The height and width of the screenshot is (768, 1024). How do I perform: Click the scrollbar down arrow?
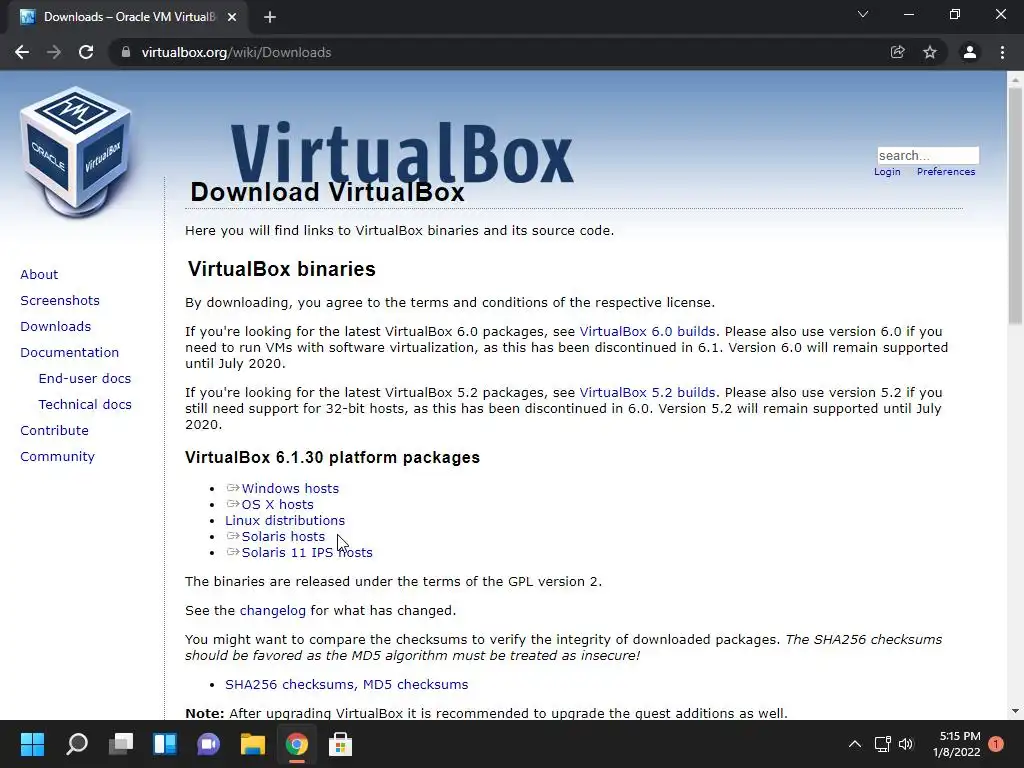(x=1015, y=711)
